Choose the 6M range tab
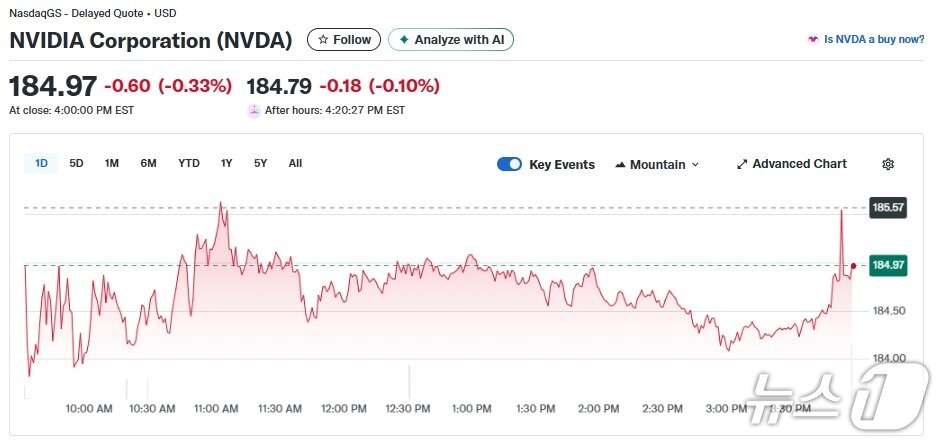Viewport: 943px width, 444px height. [x=148, y=163]
